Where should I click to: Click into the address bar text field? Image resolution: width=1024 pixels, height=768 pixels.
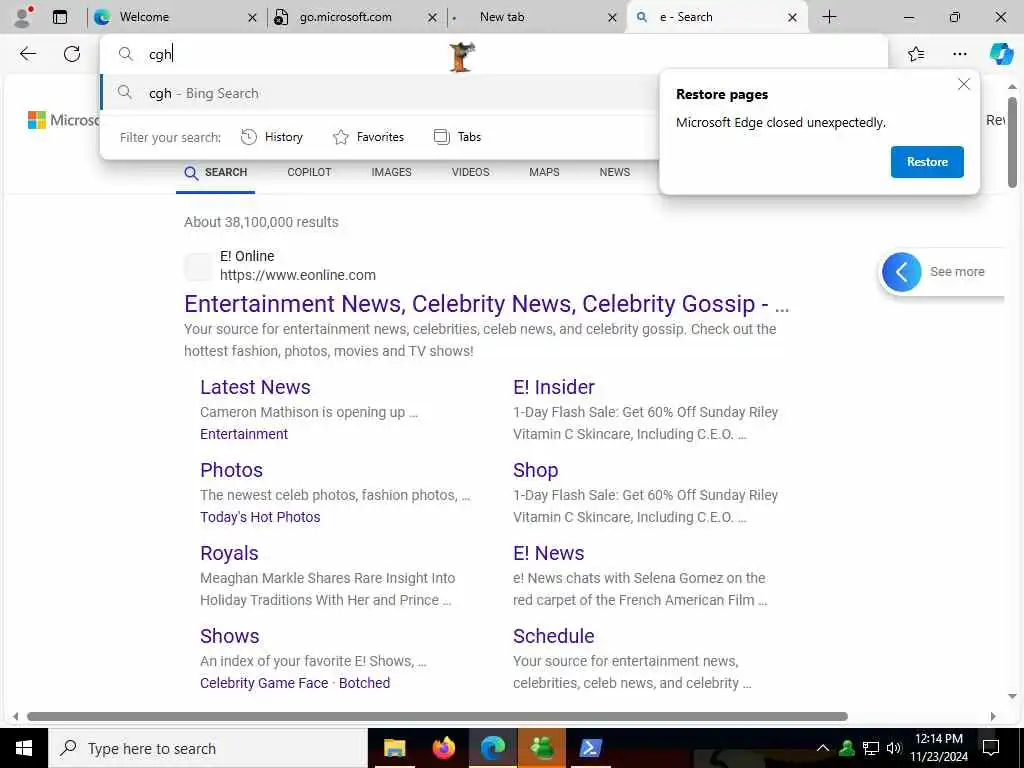point(496,54)
